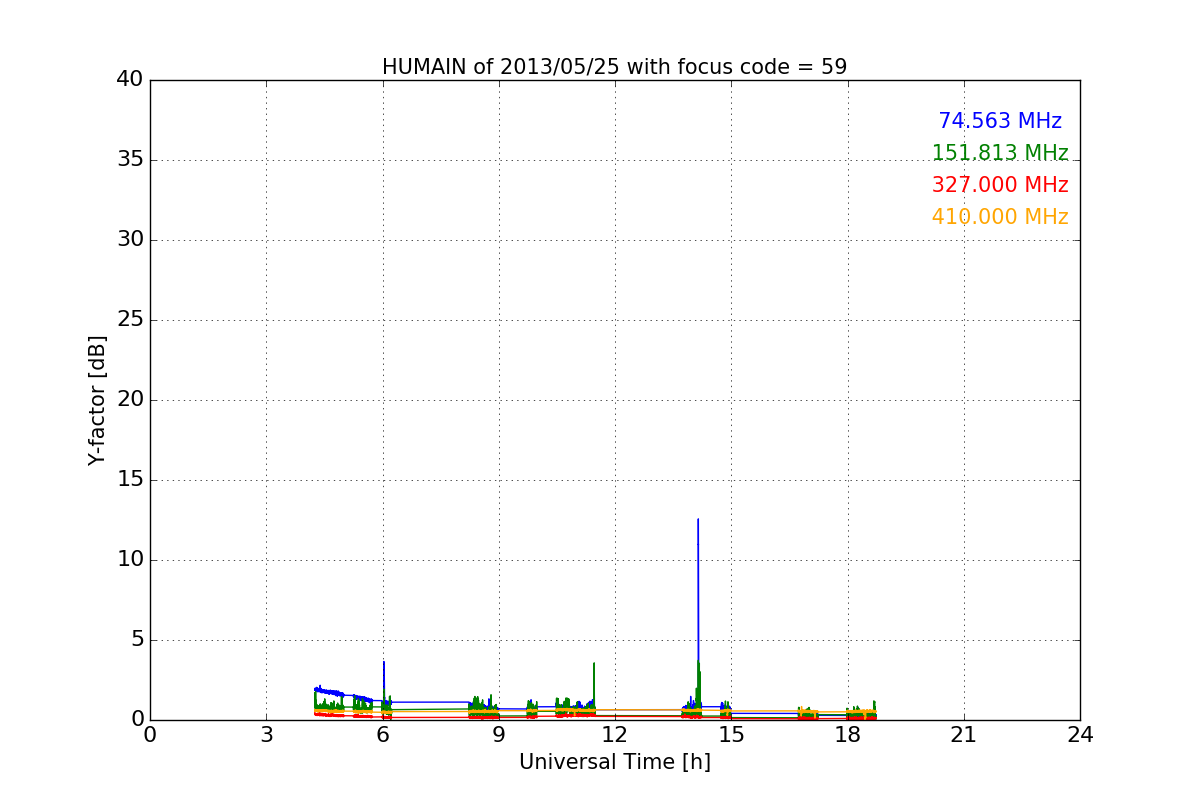The height and width of the screenshot is (800, 1200).
Task: Click y-axis tick label 30
Action: click(130, 239)
